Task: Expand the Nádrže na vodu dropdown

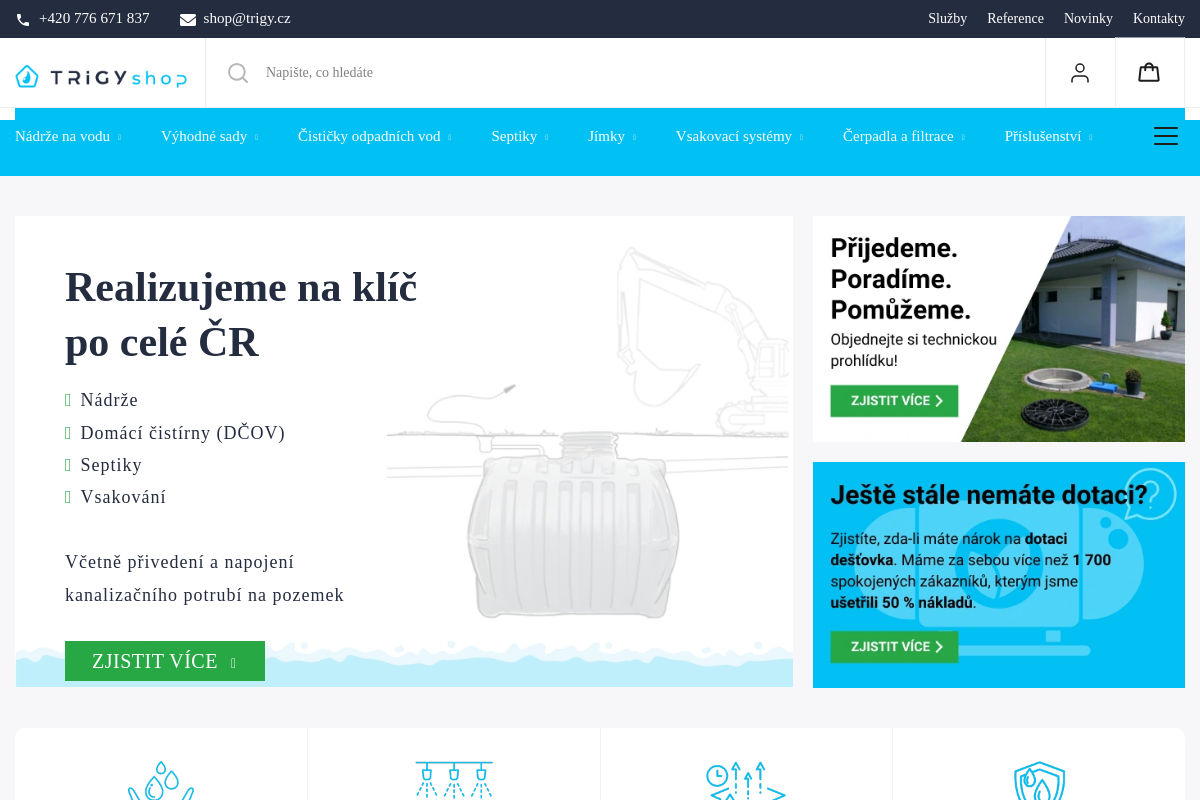Action: [x=68, y=136]
